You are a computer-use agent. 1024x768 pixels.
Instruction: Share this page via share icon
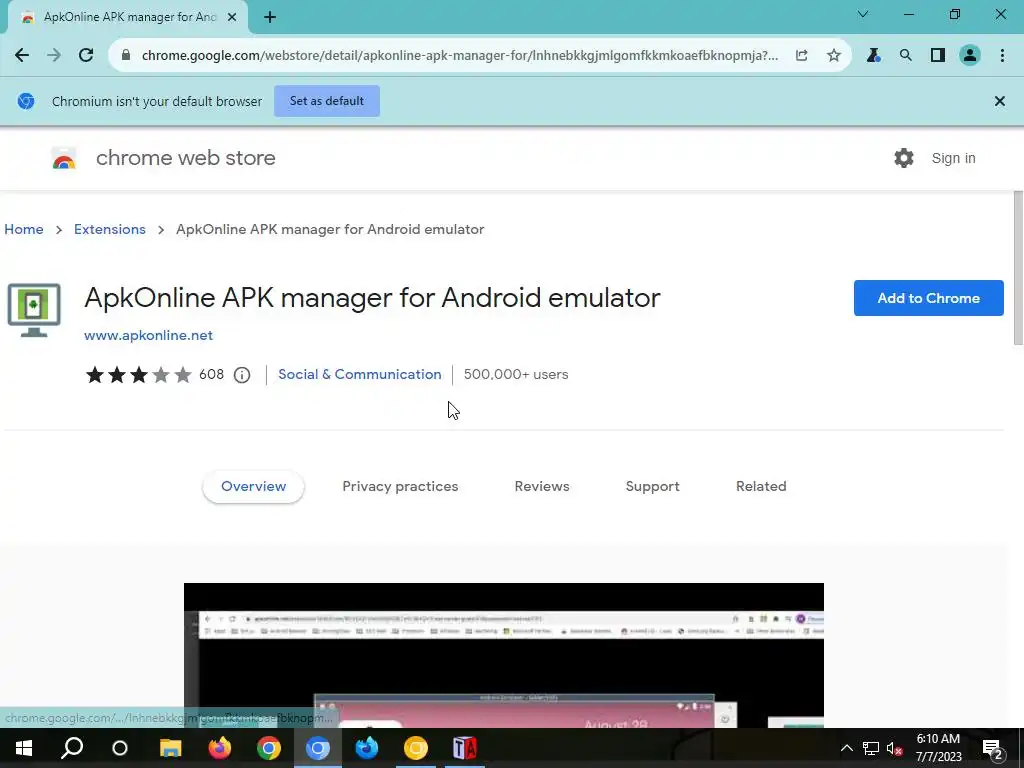click(x=801, y=56)
